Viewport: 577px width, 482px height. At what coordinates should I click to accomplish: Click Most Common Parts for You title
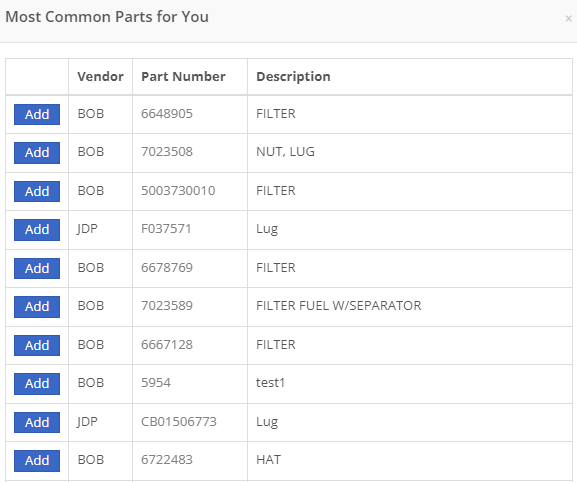click(x=107, y=17)
